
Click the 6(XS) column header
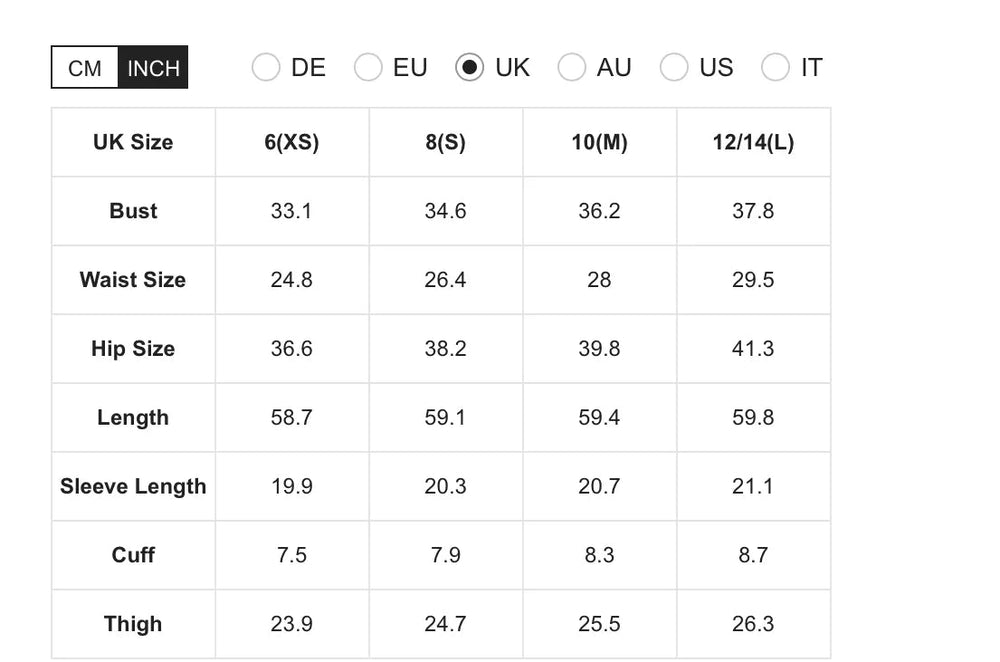[292, 142]
